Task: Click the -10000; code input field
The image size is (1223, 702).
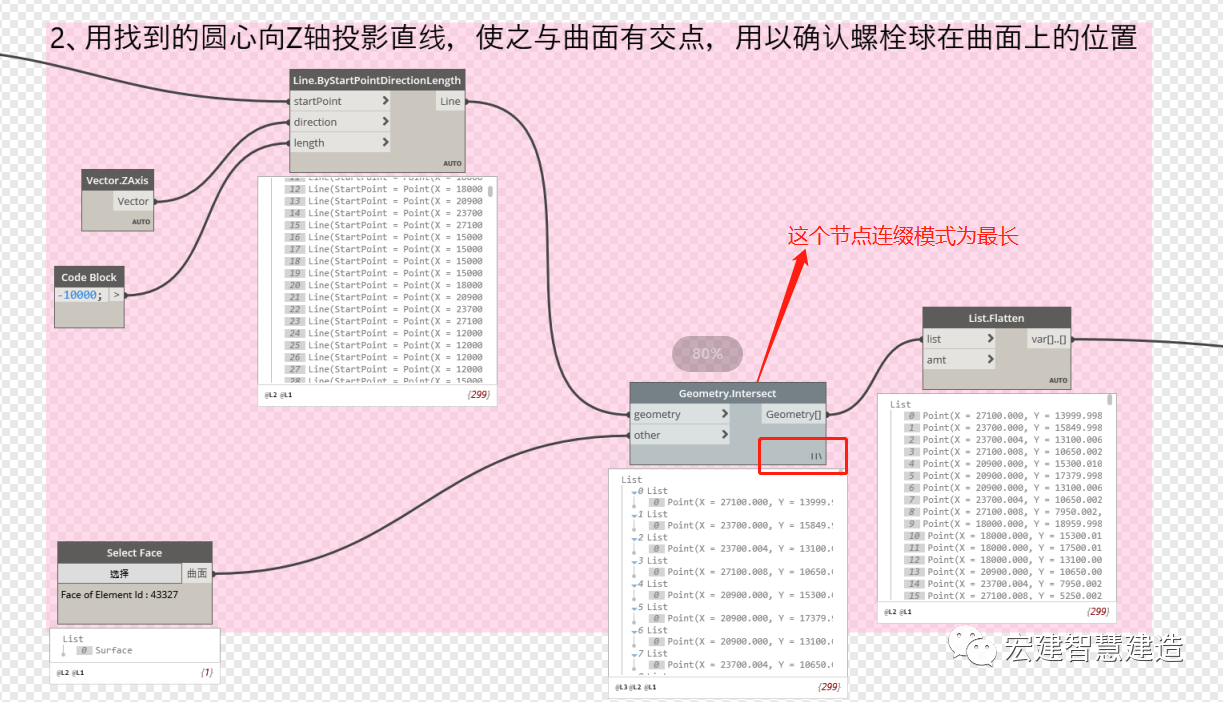Action: pyautogui.click(x=80, y=295)
